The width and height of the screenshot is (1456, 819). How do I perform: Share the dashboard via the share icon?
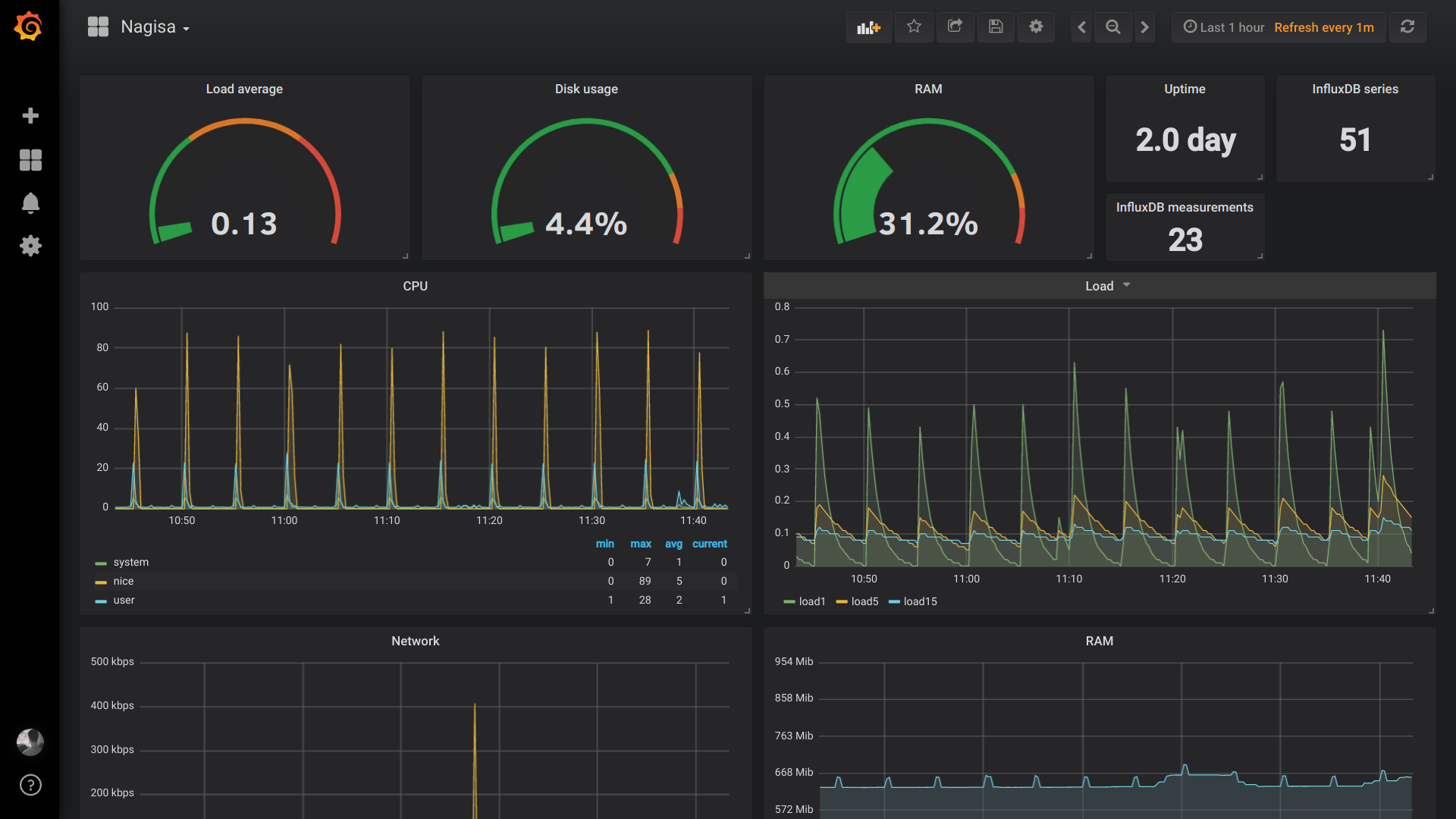(x=955, y=27)
